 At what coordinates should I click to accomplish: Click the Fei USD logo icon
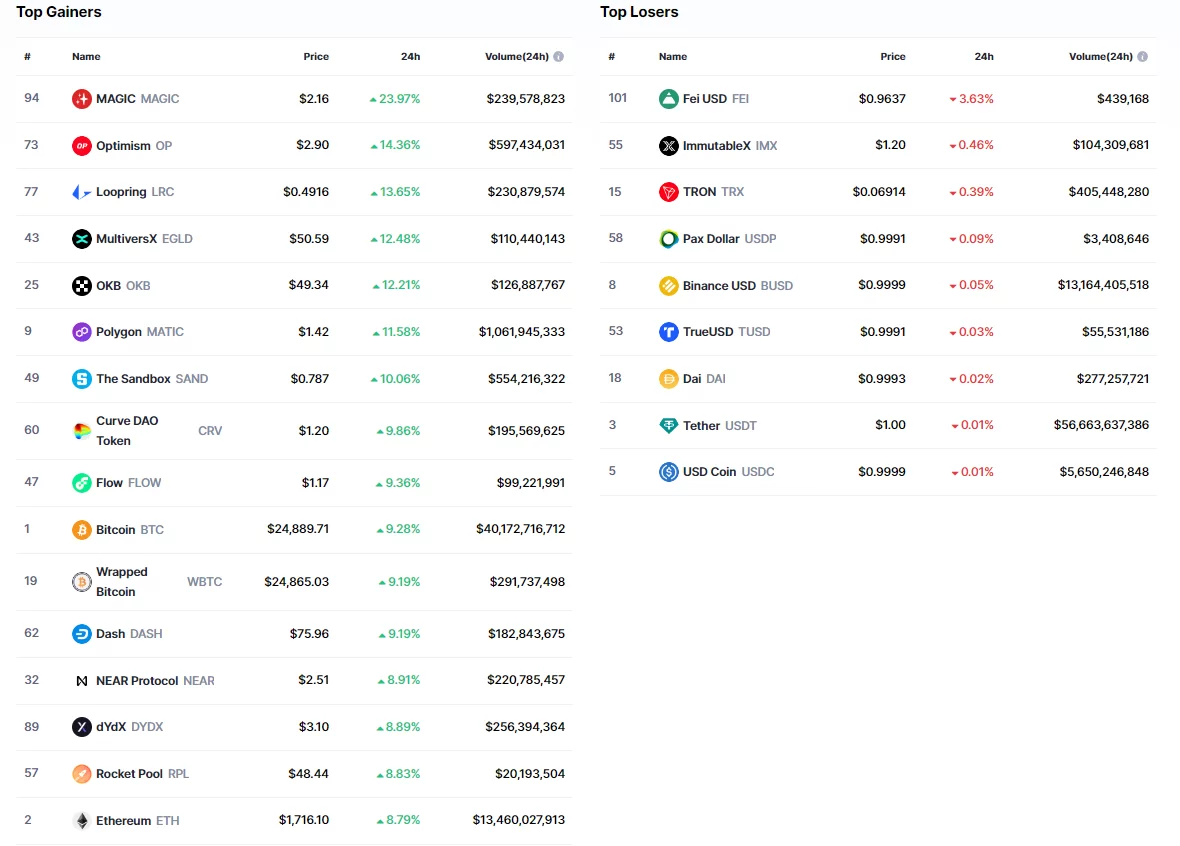click(x=669, y=99)
